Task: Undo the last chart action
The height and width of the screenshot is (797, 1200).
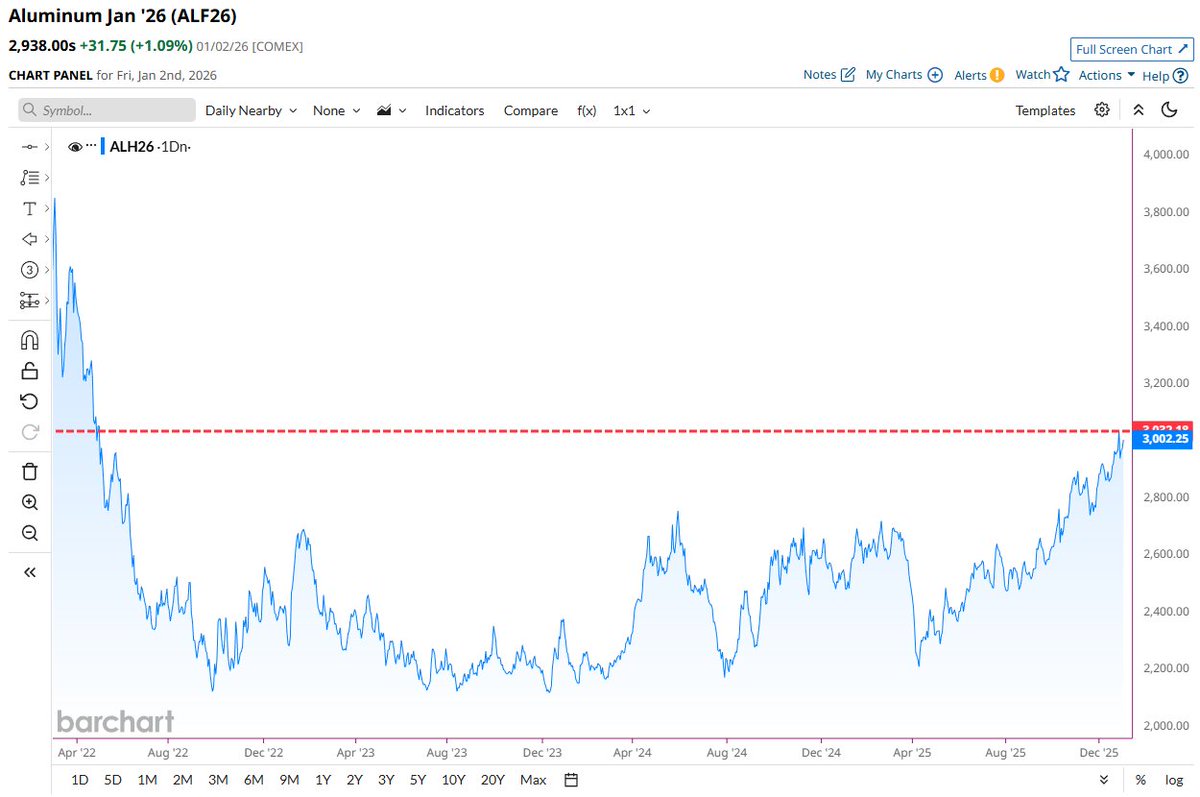Action: [29, 400]
